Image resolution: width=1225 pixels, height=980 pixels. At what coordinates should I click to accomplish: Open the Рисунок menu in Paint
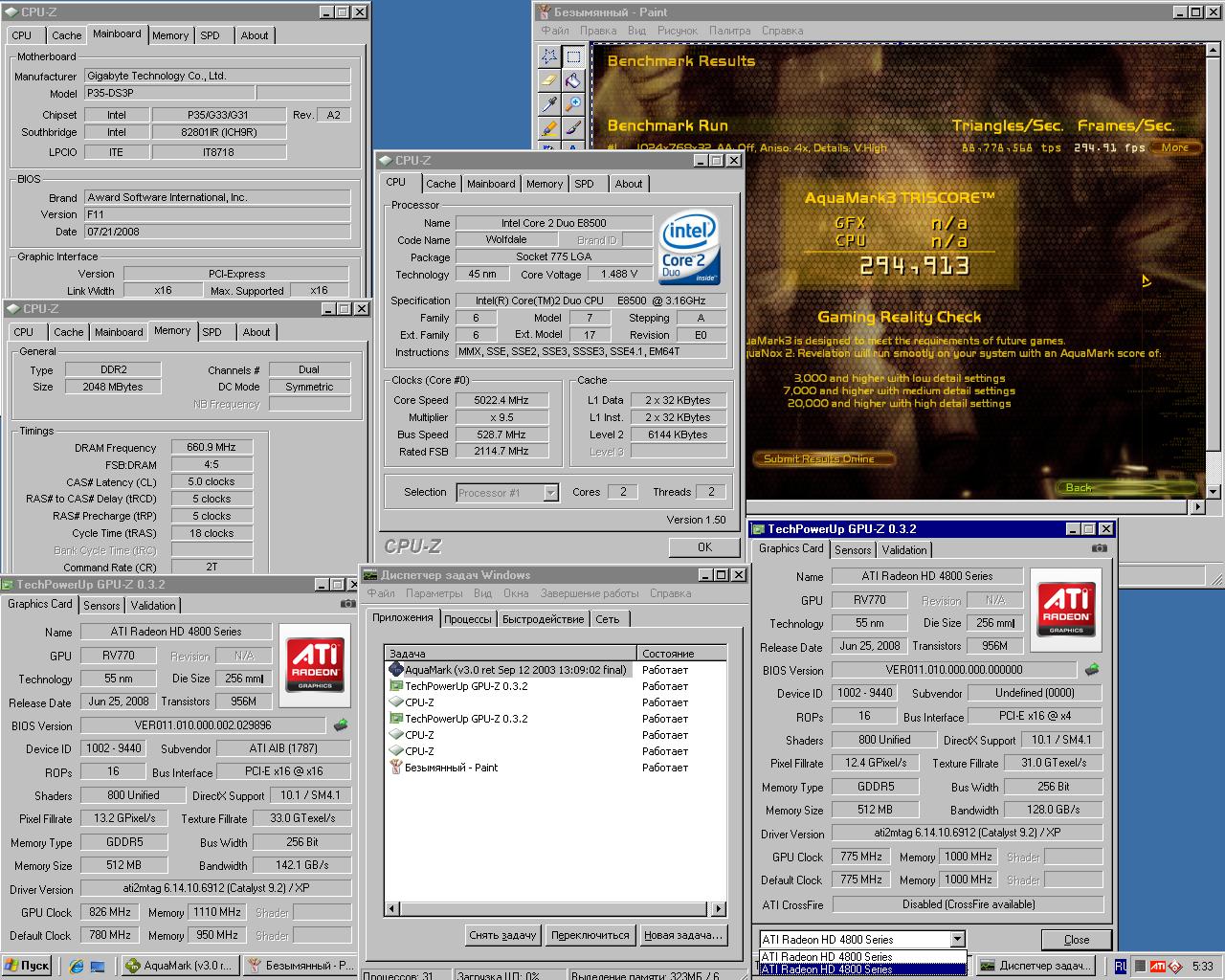point(678,31)
